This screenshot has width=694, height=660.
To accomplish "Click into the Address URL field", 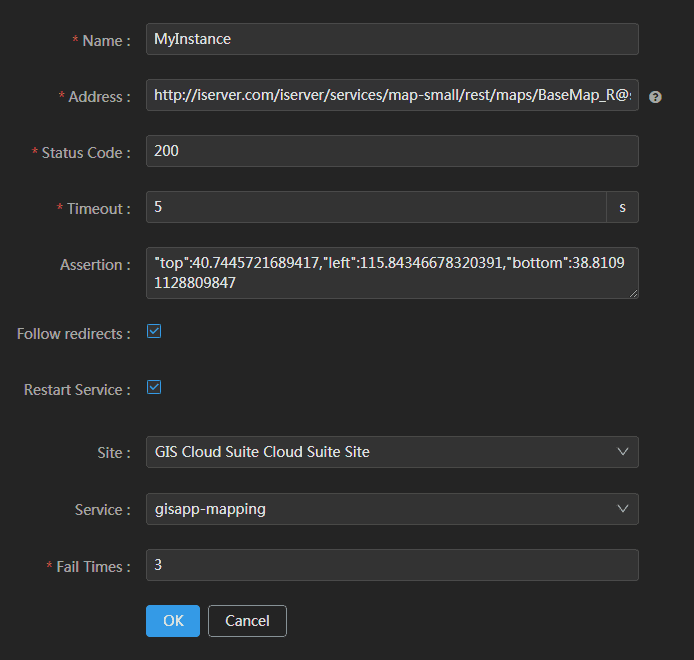I will coord(392,96).
